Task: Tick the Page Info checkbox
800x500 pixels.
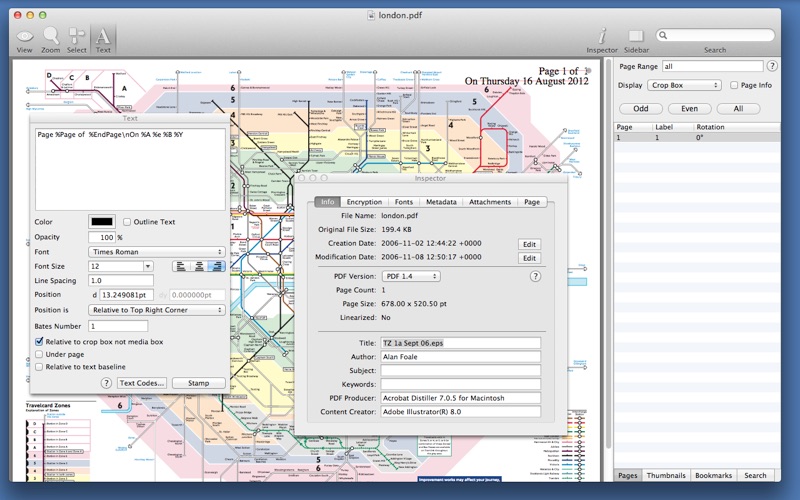Action: pos(734,85)
